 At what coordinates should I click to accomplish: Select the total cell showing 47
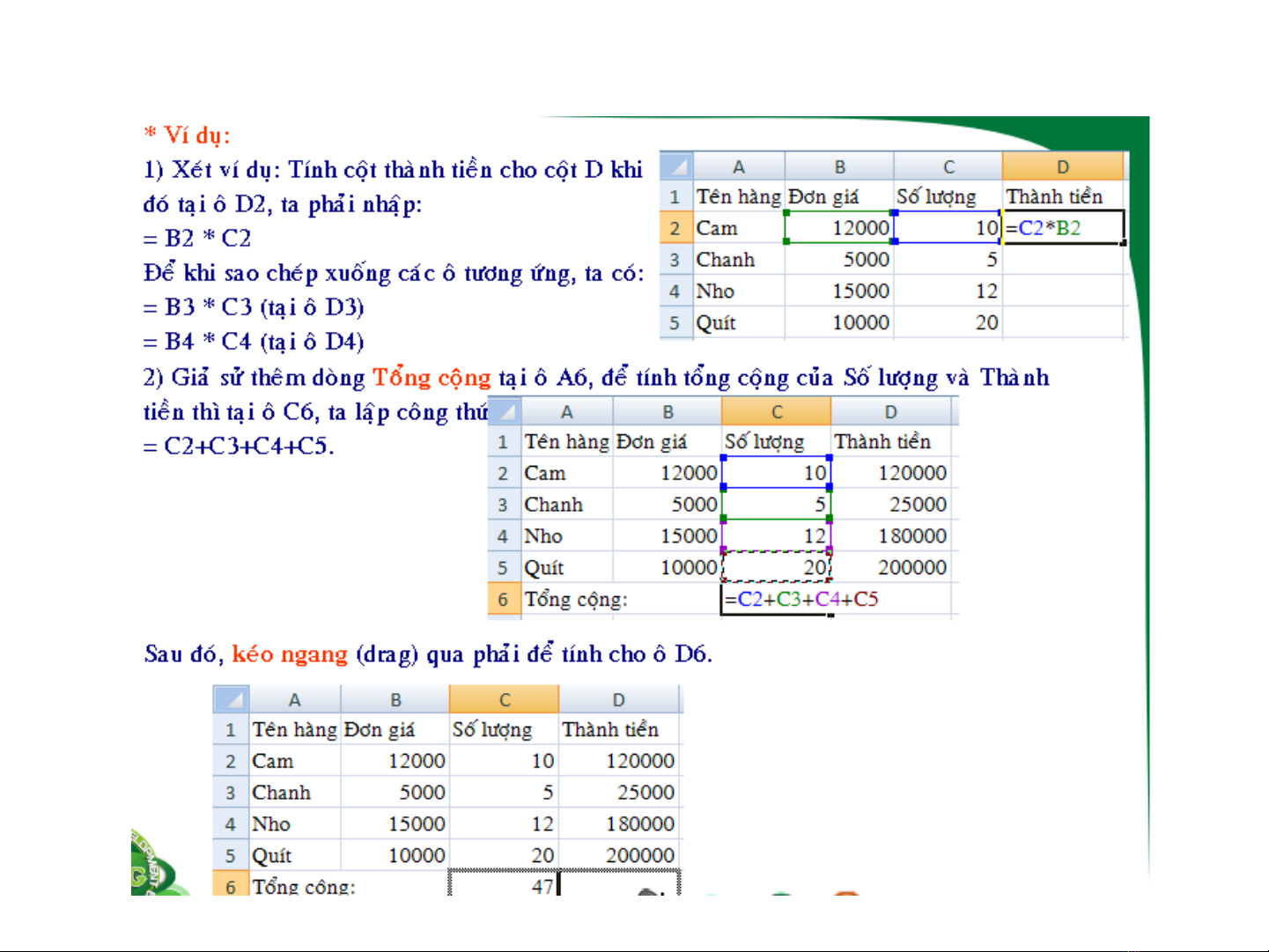click(x=504, y=885)
